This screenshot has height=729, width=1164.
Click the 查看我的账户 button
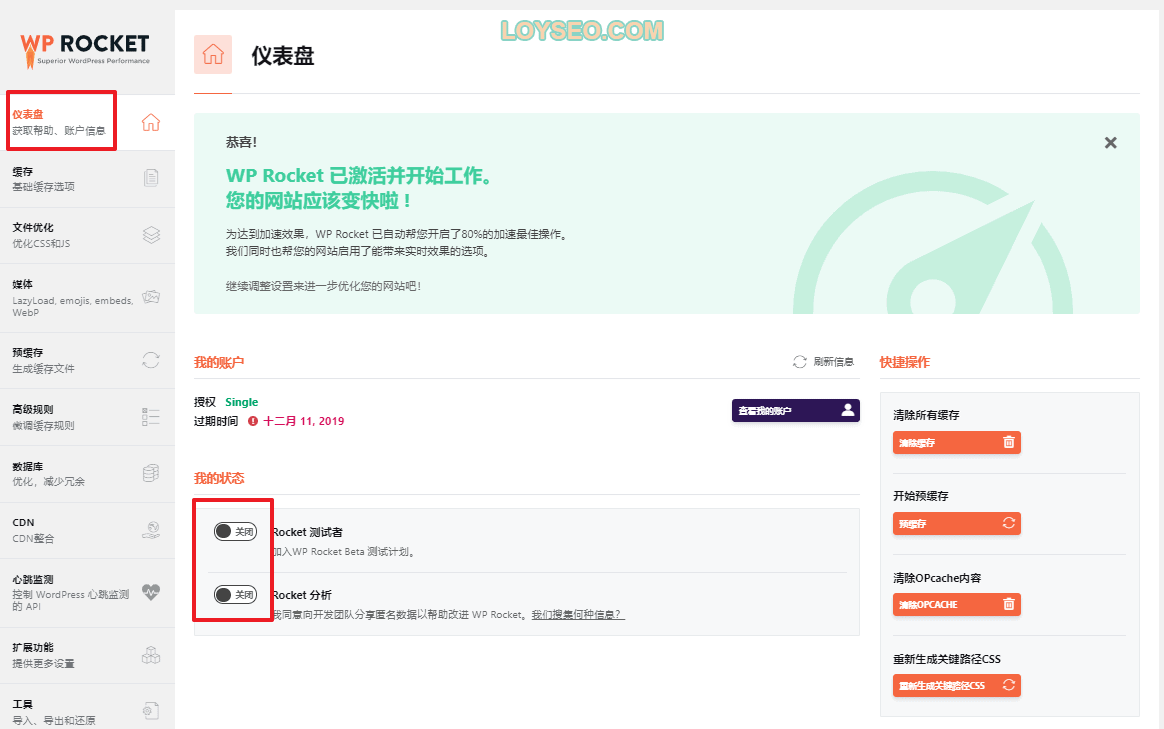[796, 411]
